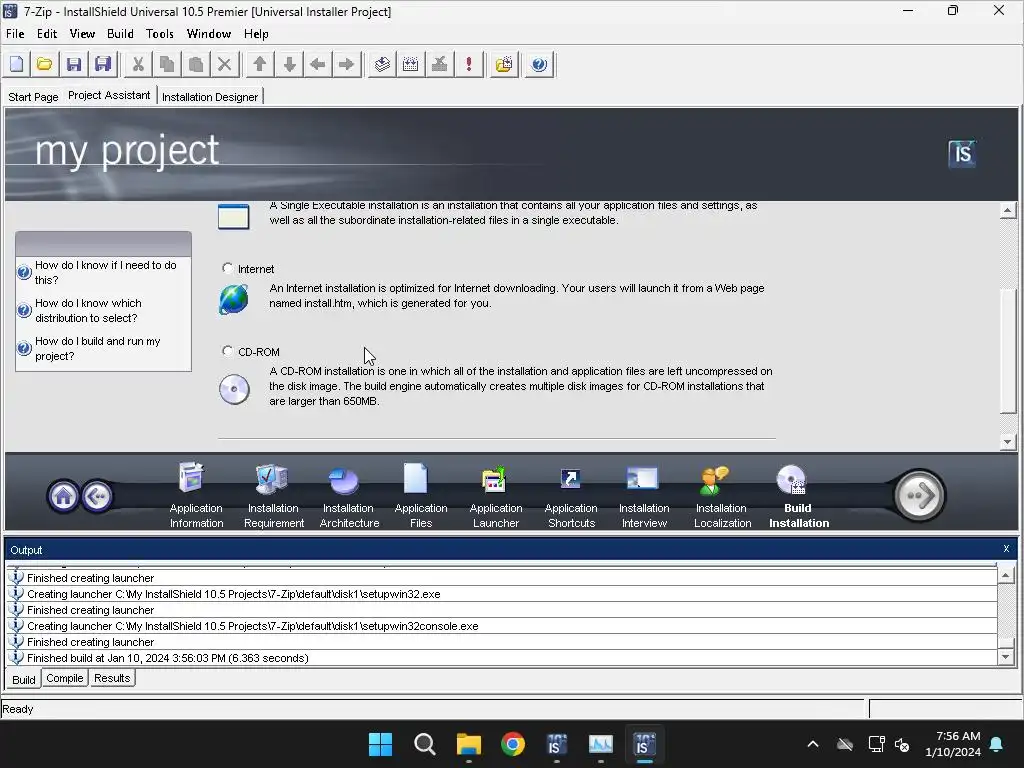Click the main pane scroll down arrow
The image size is (1024, 768).
click(1008, 442)
